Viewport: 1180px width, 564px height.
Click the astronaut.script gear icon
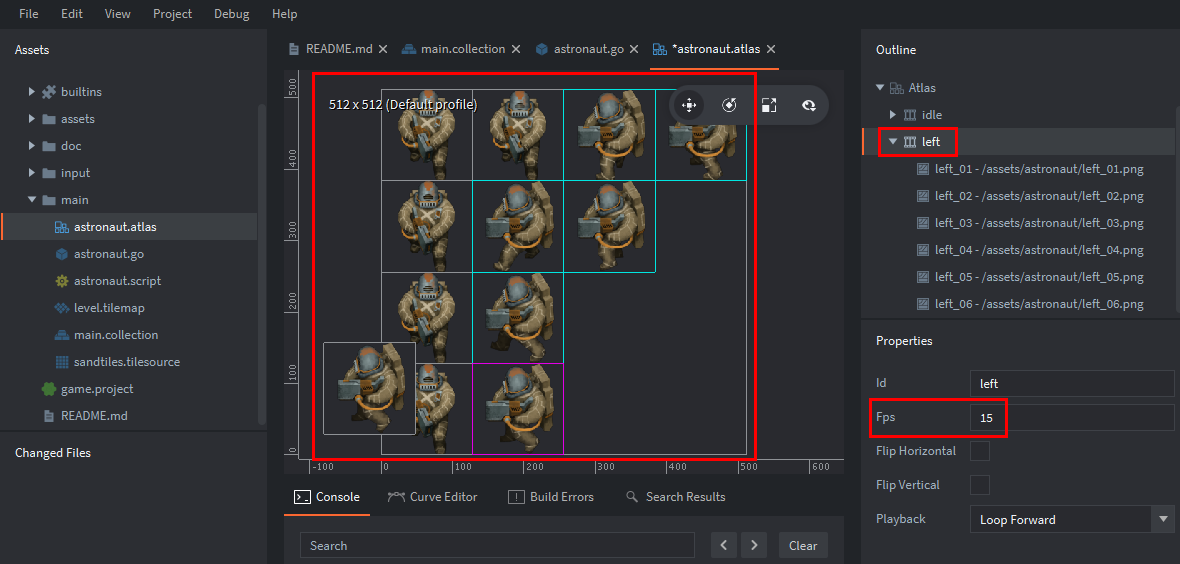click(62, 281)
